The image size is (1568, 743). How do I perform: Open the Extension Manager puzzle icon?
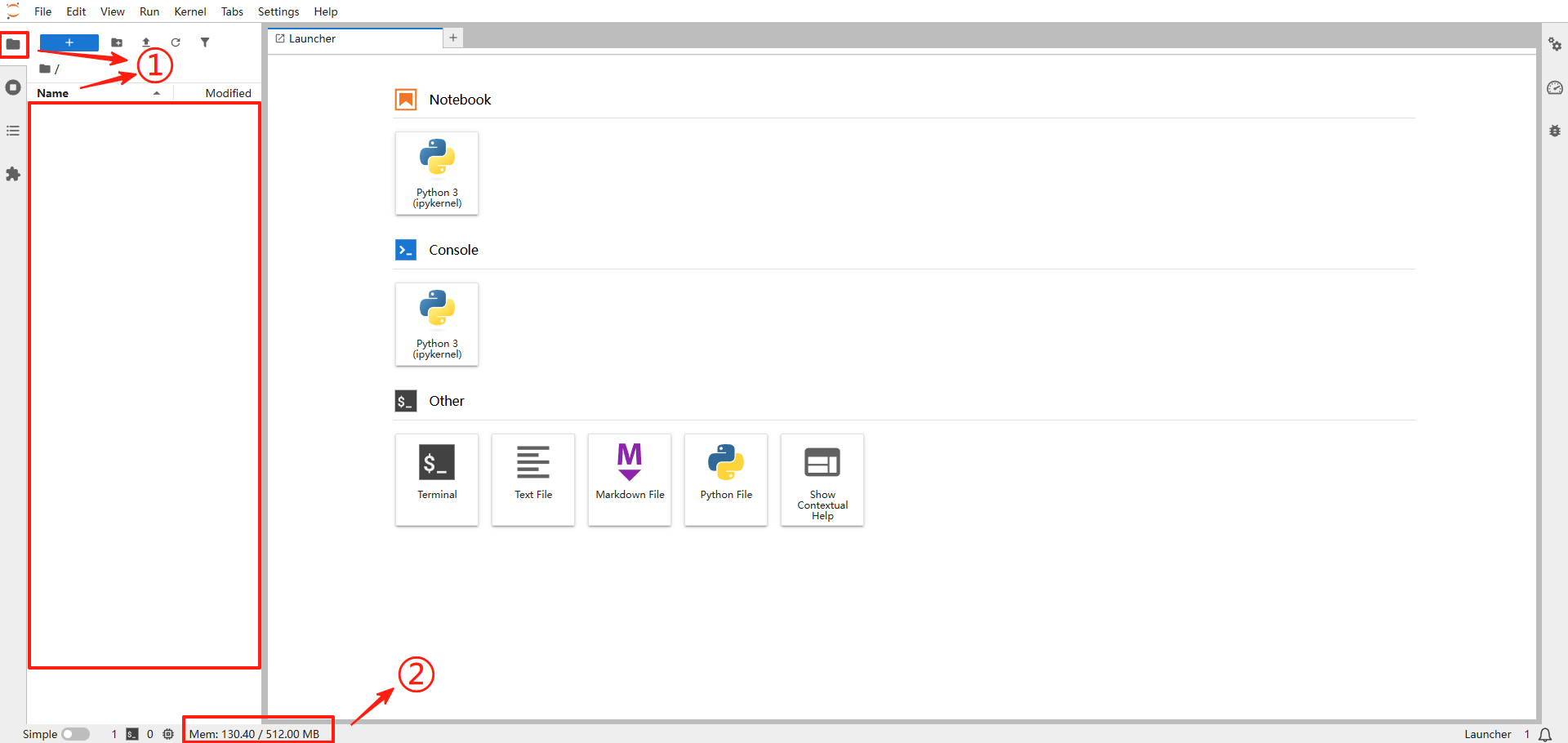pos(13,174)
